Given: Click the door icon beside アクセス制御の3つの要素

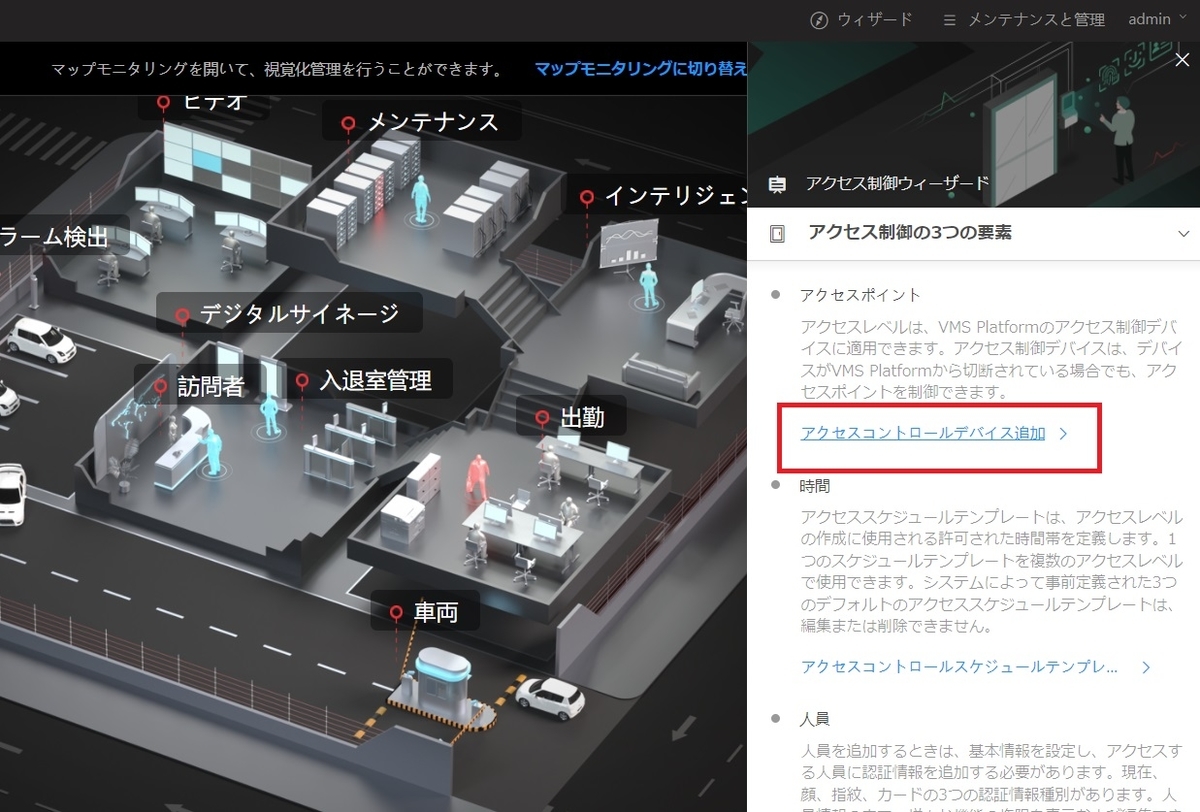Looking at the screenshot, I should (x=777, y=234).
